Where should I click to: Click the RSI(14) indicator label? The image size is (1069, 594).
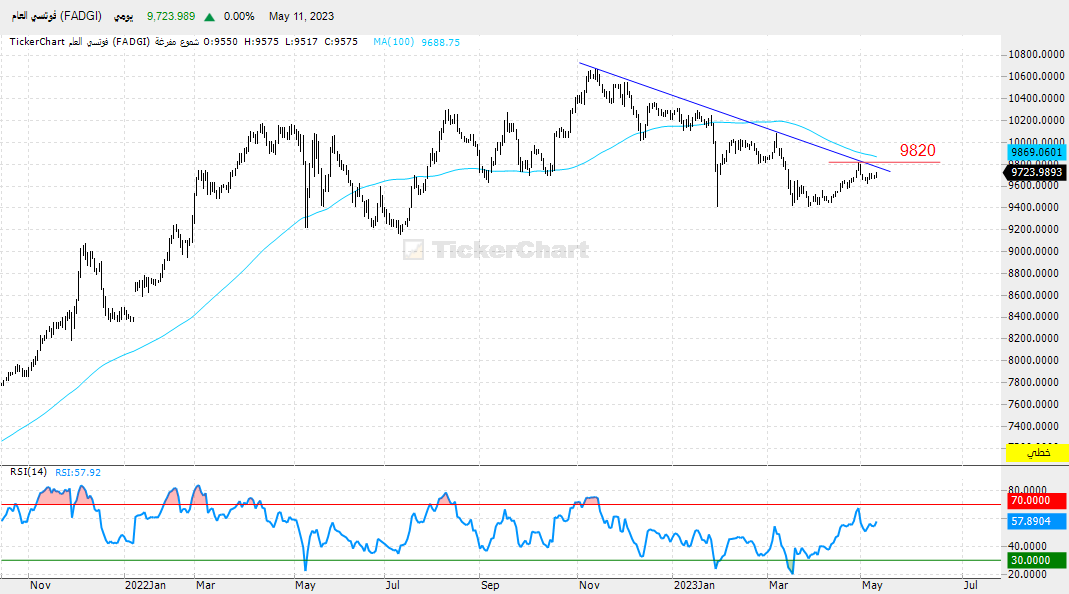[x=28, y=471]
